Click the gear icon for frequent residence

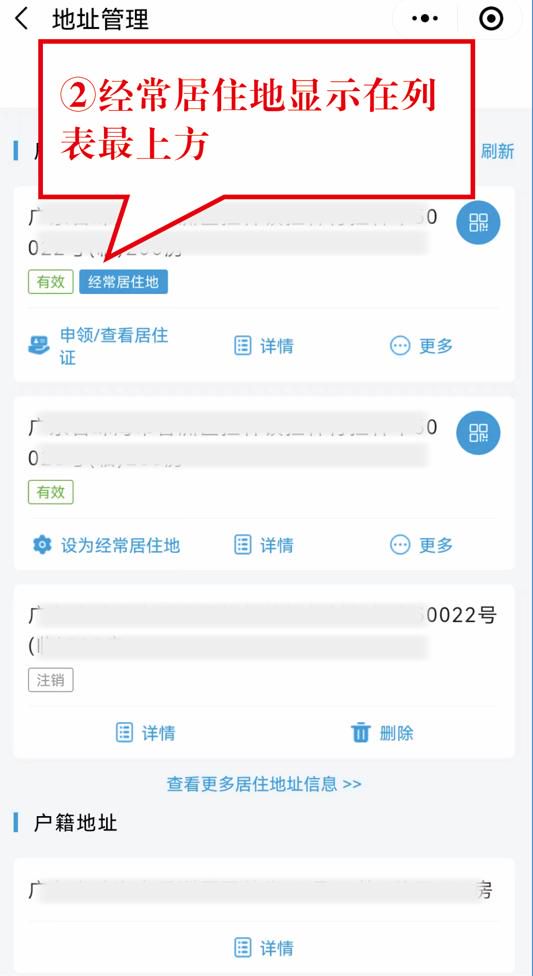click(41, 545)
